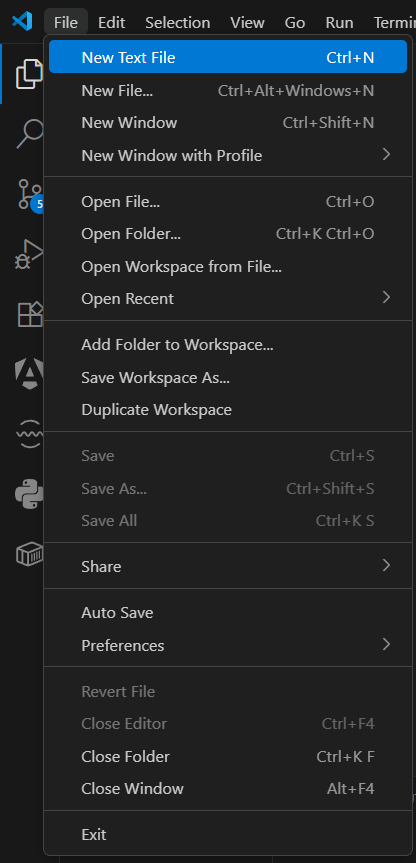Choose Exit at bottom of menu
416x863 pixels.
pos(227,834)
